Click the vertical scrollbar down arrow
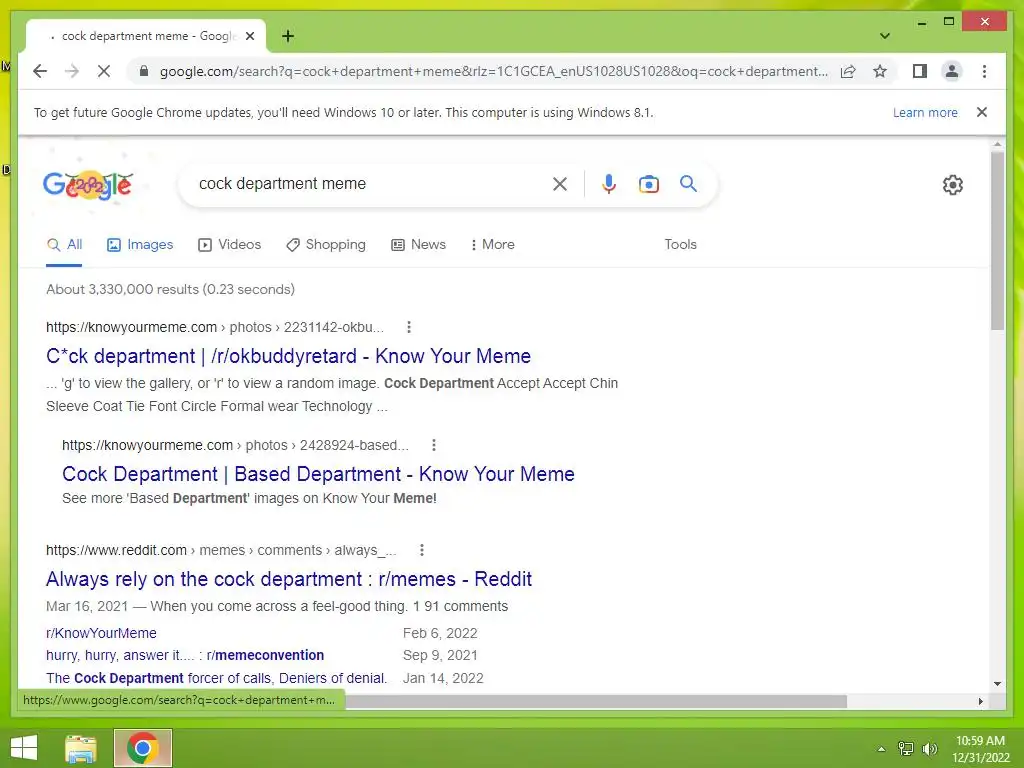 997,684
